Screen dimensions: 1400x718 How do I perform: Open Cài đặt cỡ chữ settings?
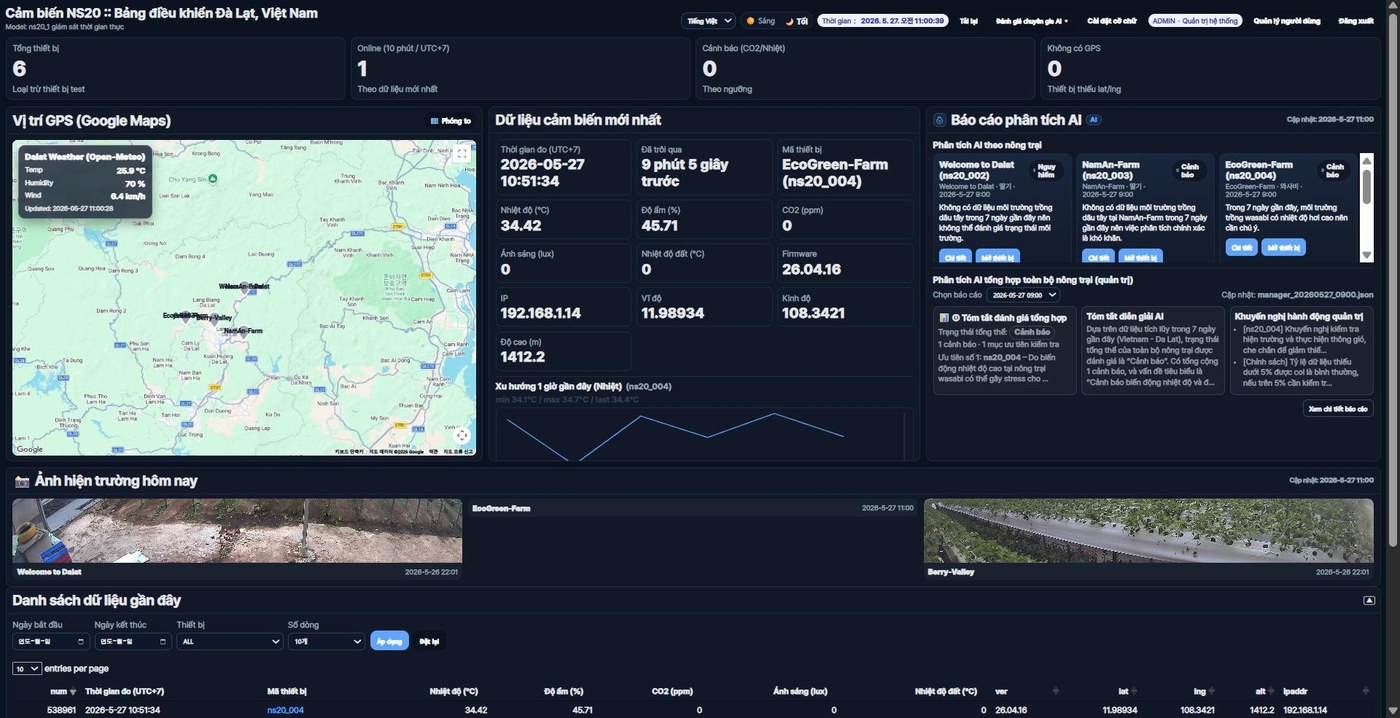pos(1111,20)
